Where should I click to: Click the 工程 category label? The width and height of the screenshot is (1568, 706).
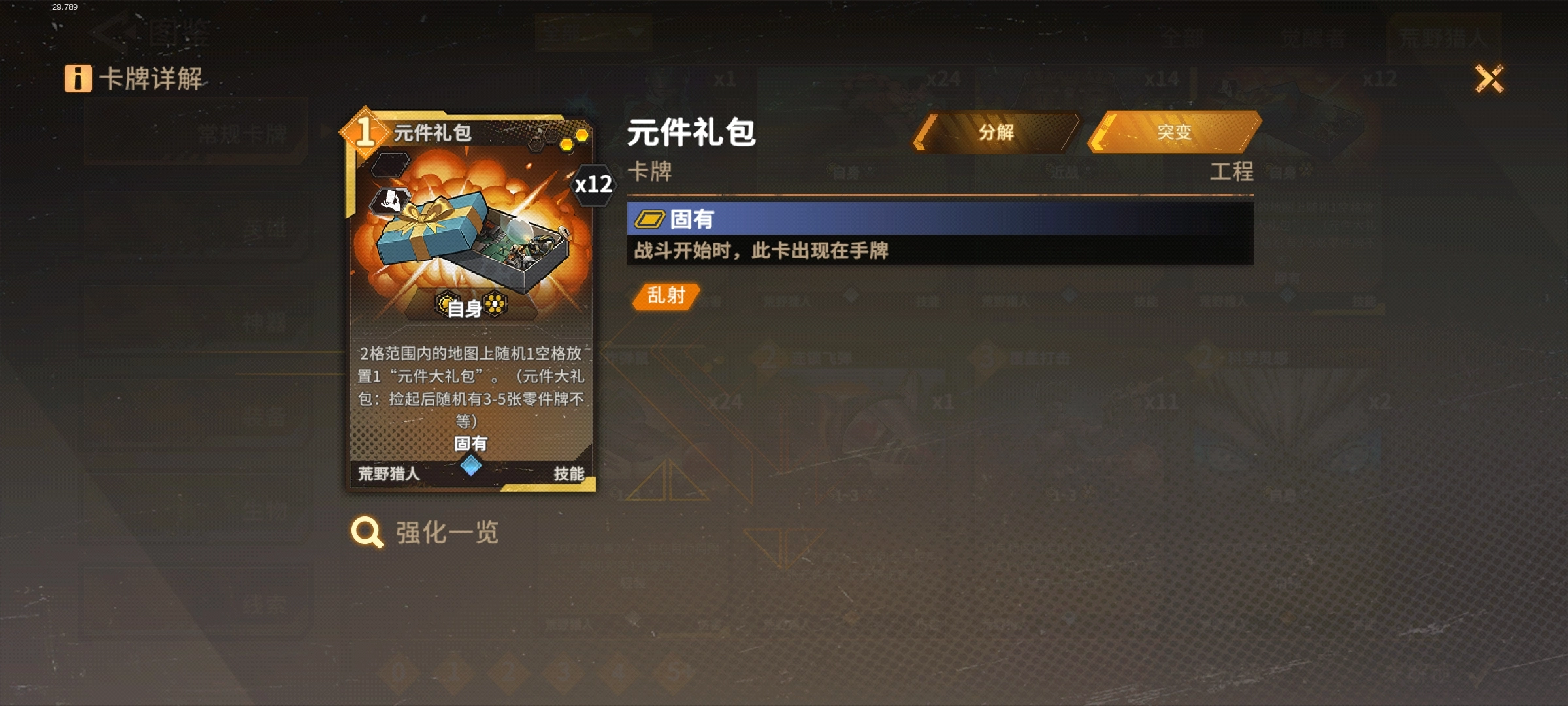click(1232, 172)
